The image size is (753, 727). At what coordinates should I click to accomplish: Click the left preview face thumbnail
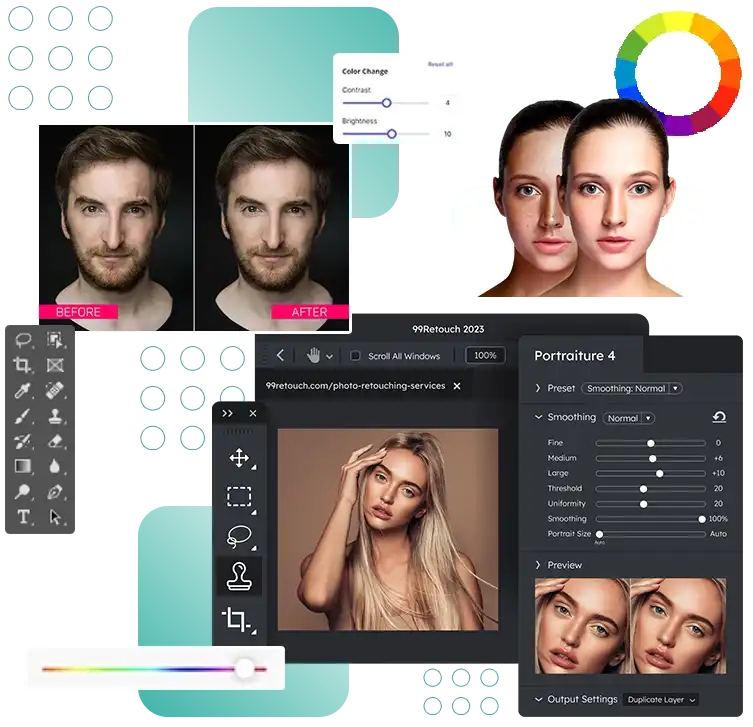tap(582, 626)
